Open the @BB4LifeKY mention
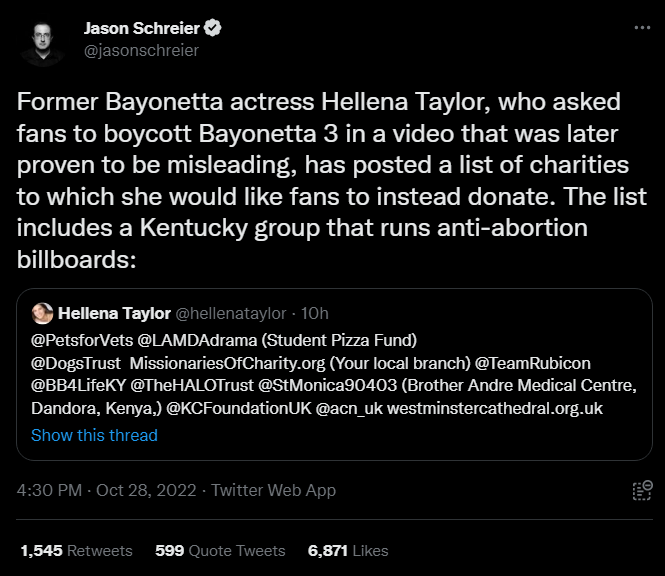Viewport: 665px width, 576px height. click(78, 385)
